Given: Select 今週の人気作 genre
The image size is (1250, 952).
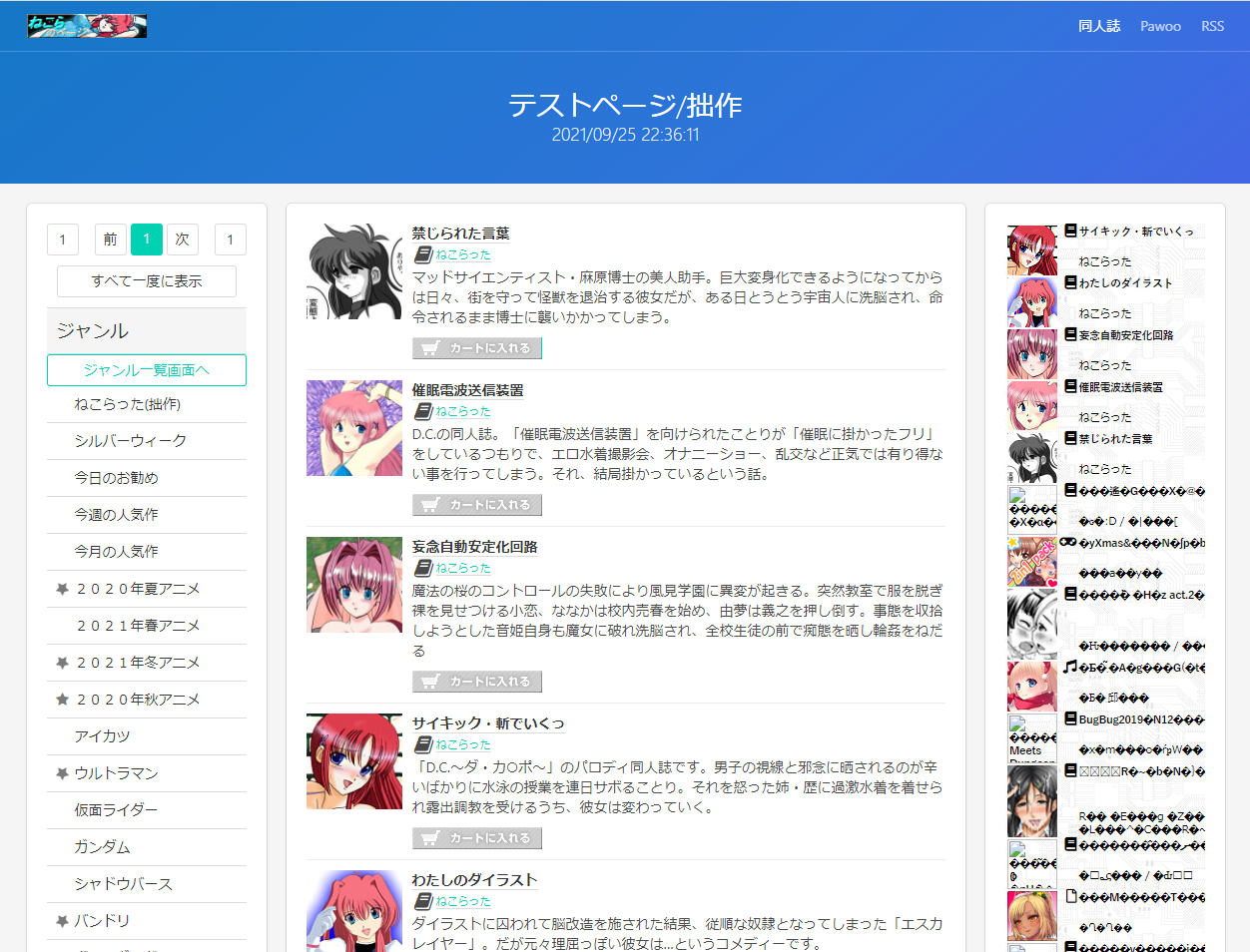Looking at the screenshot, I should (116, 515).
